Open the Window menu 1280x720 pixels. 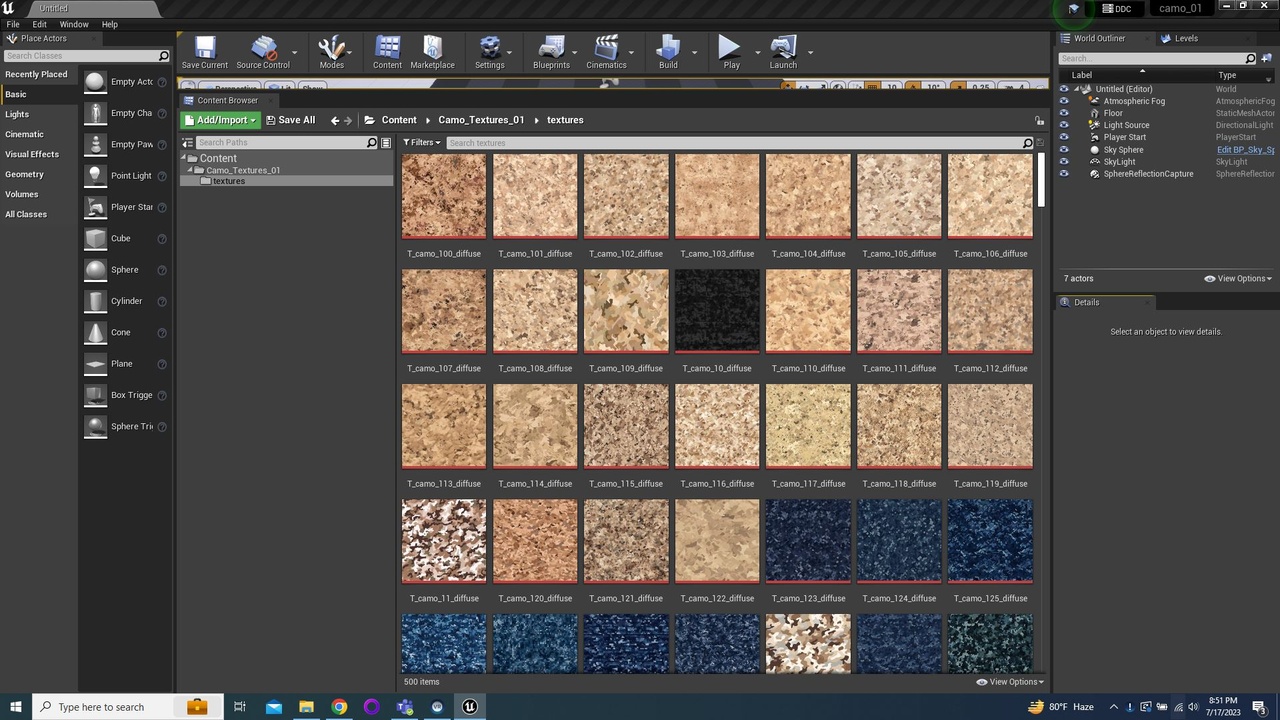click(x=74, y=24)
